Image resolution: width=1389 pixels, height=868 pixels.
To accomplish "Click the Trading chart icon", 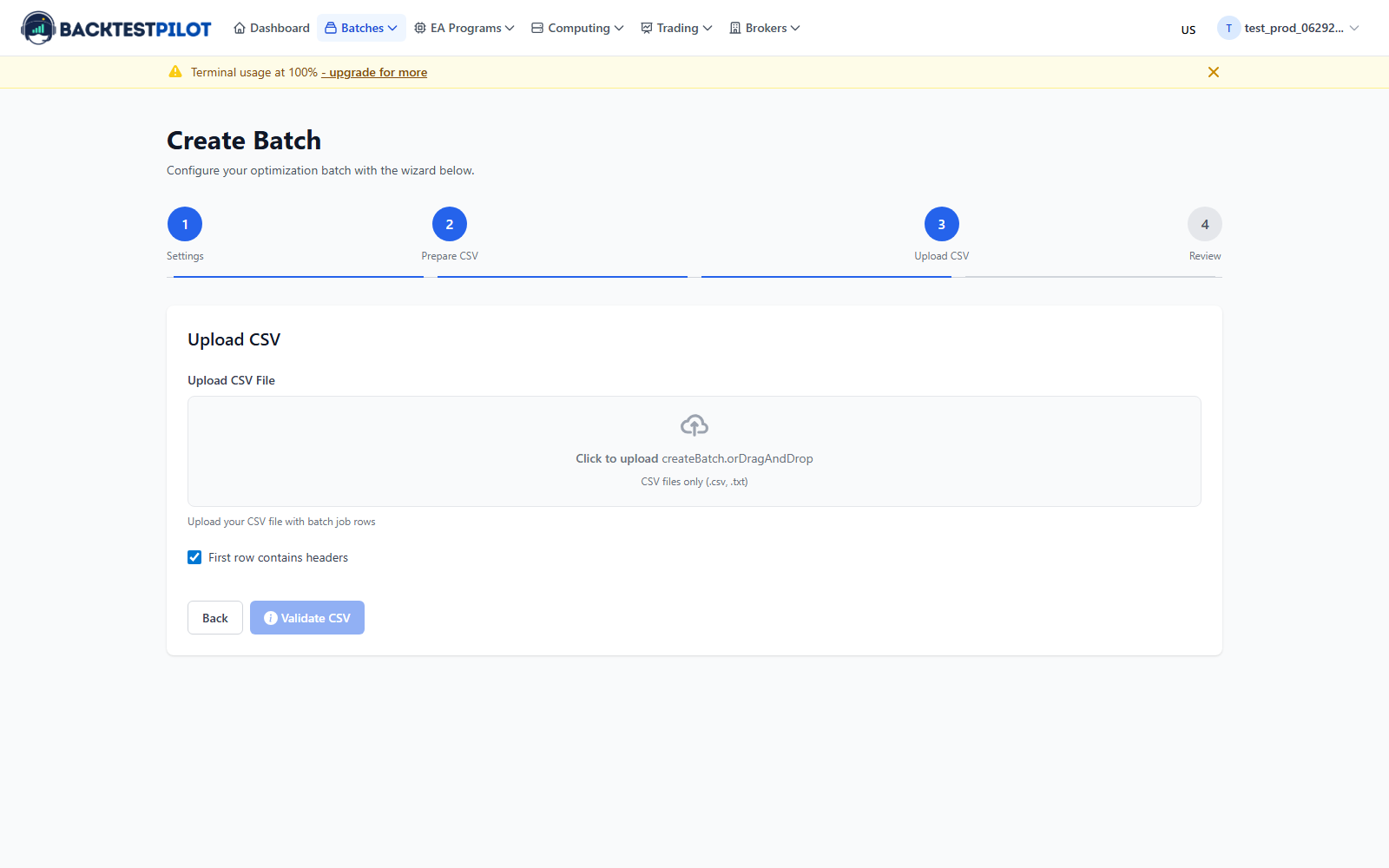I will tap(647, 28).
